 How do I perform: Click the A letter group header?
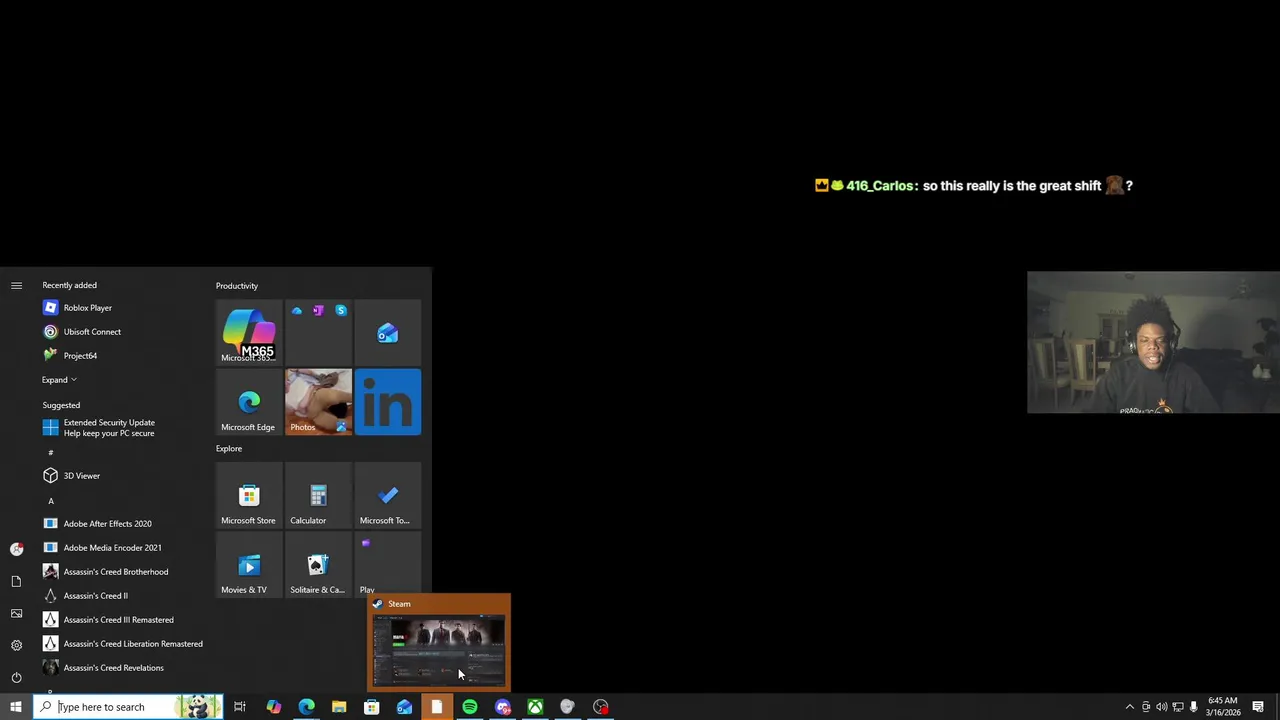[51, 500]
